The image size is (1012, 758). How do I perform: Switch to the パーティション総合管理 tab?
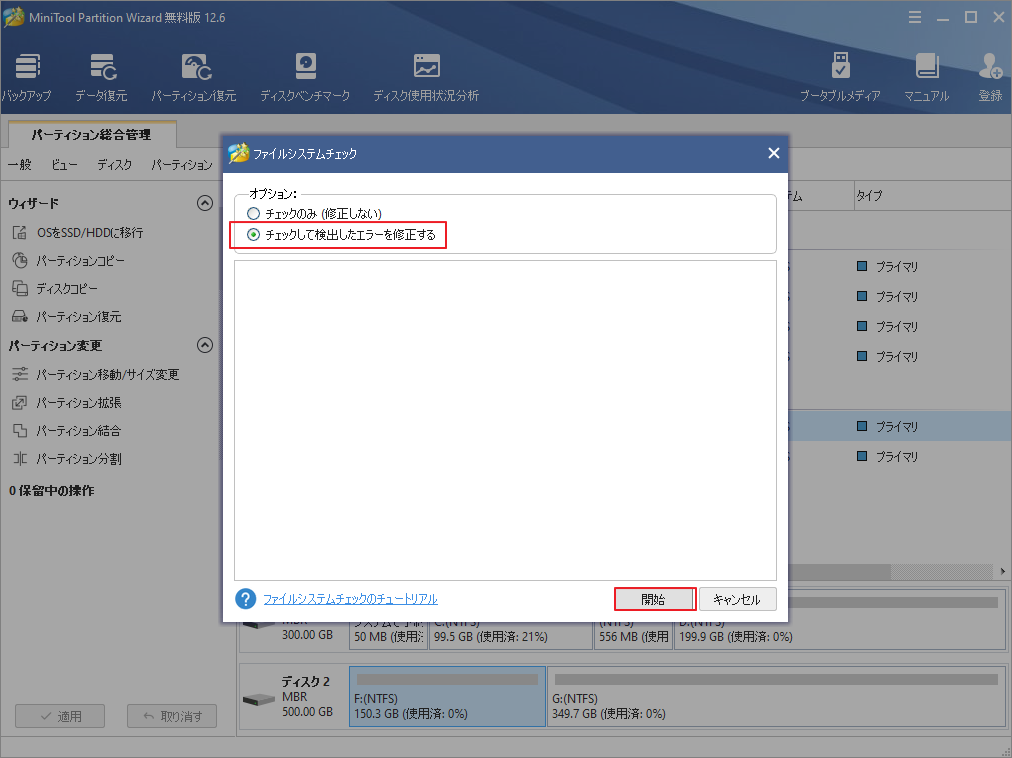(91, 134)
